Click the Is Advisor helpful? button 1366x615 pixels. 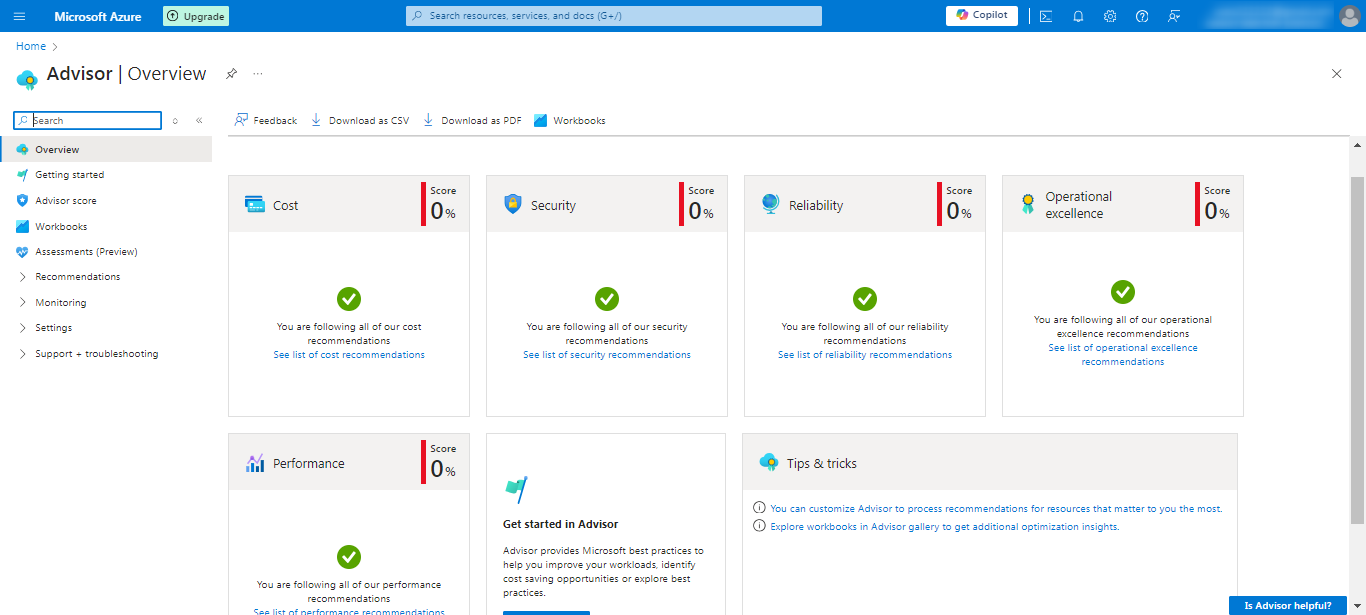coord(1288,605)
